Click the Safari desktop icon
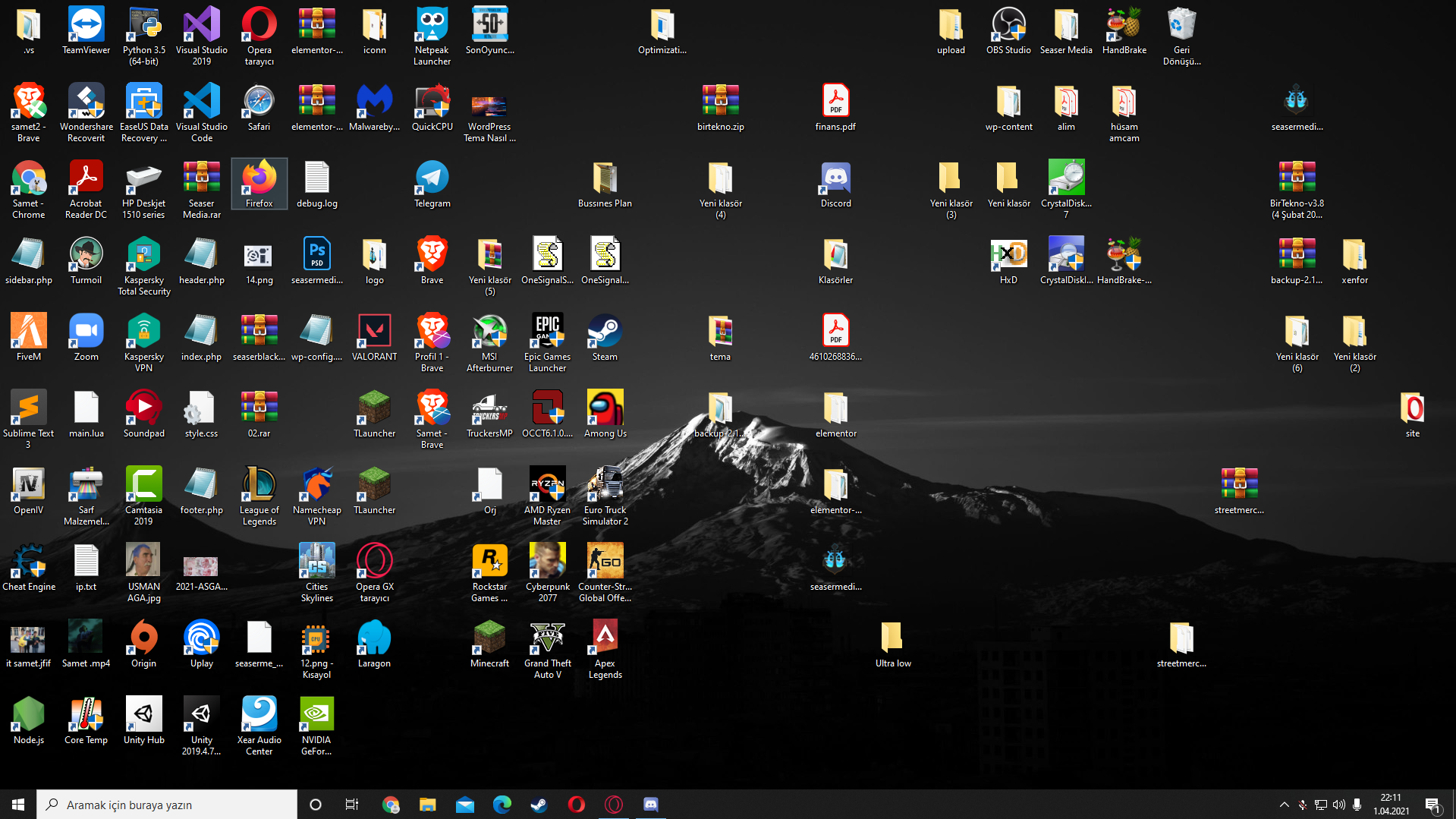Viewport: 1456px width, 819px height. click(259, 108)
